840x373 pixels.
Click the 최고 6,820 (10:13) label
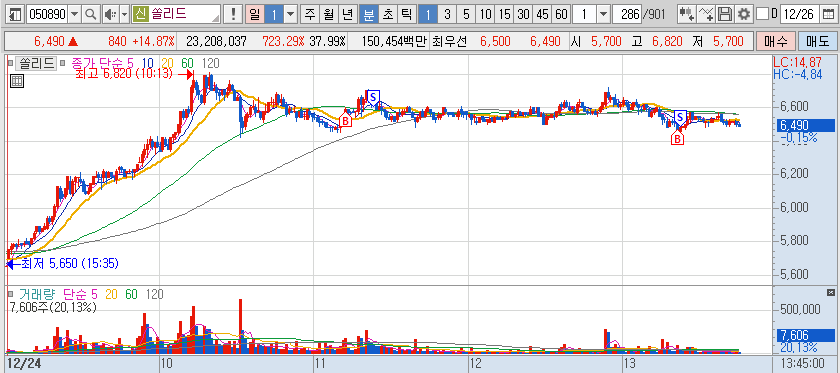click(x=125, y=74)
